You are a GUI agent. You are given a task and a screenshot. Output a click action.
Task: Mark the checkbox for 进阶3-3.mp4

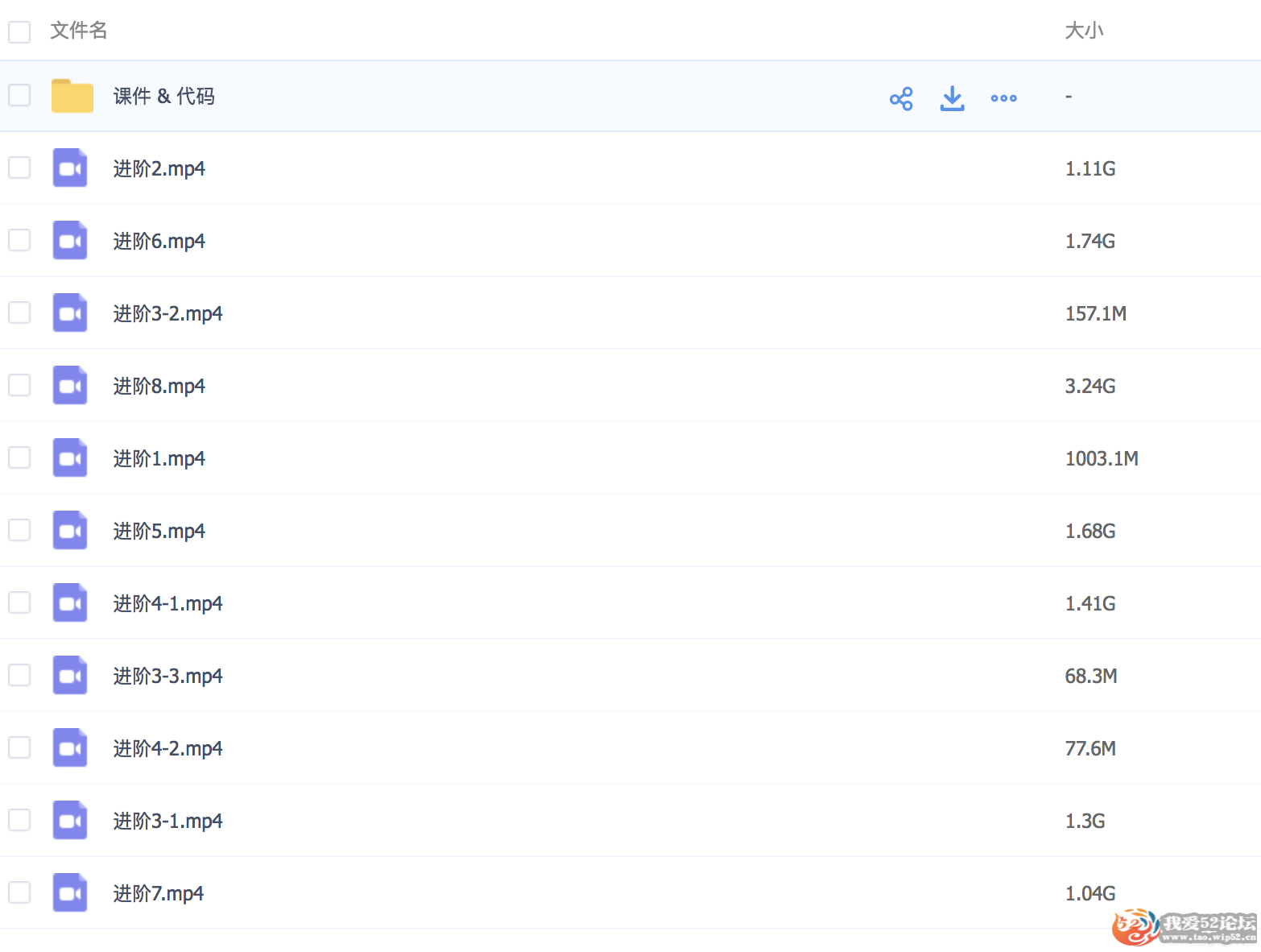click(x=19, y=675)
